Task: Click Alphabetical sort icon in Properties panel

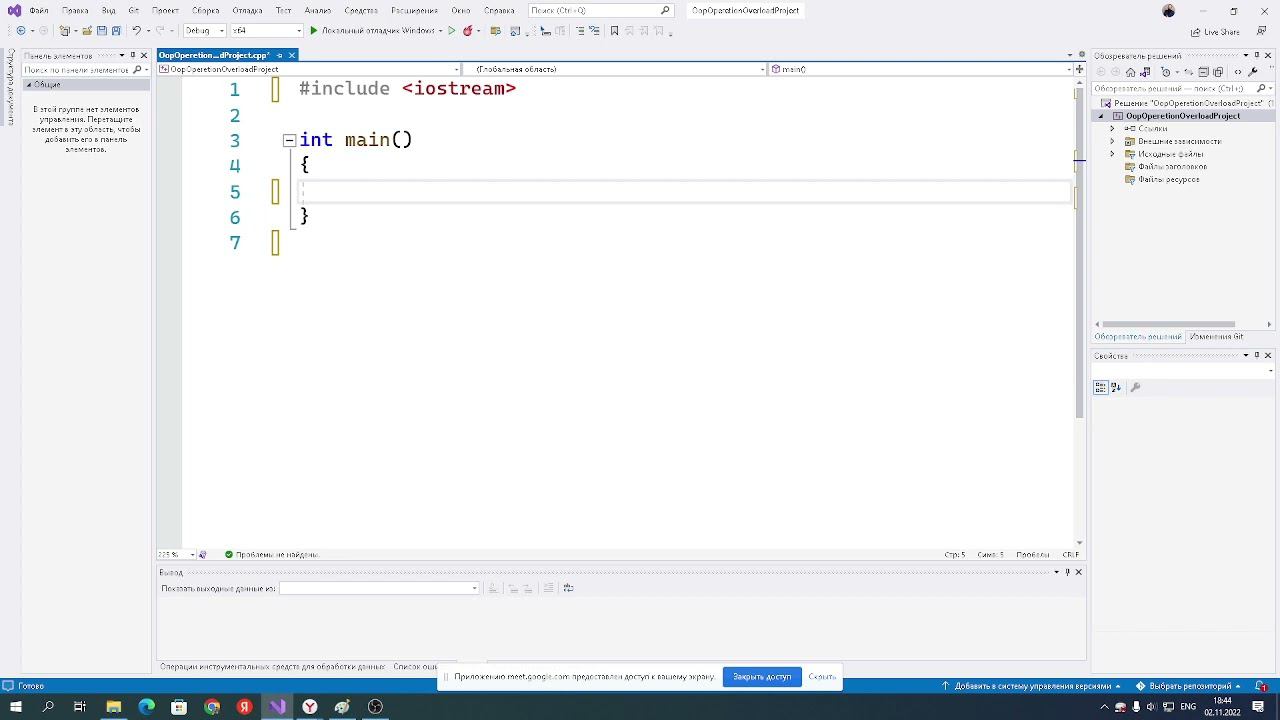Action: tap(1117, 387)
